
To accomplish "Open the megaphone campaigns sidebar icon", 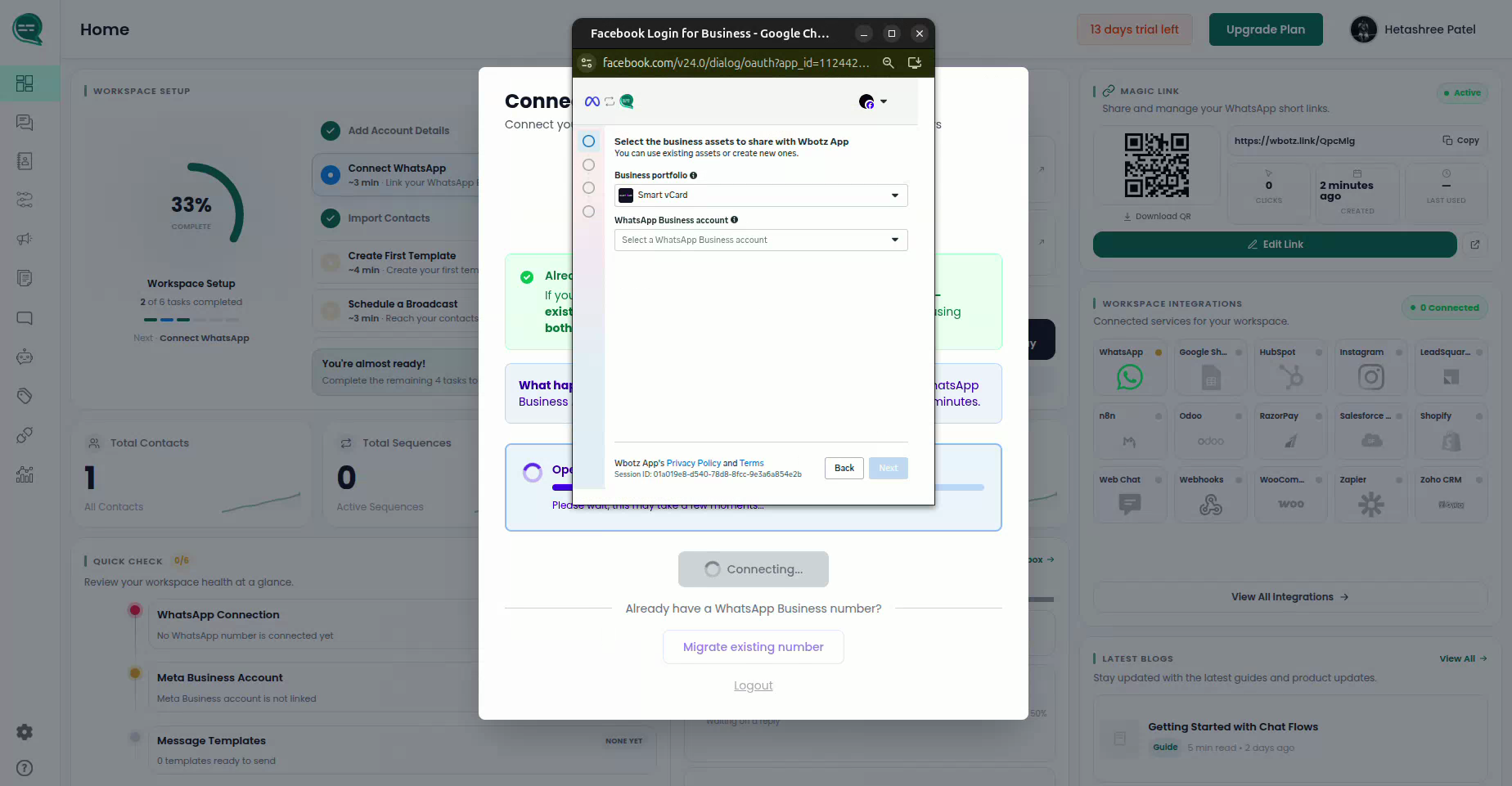I will point(25,240).
